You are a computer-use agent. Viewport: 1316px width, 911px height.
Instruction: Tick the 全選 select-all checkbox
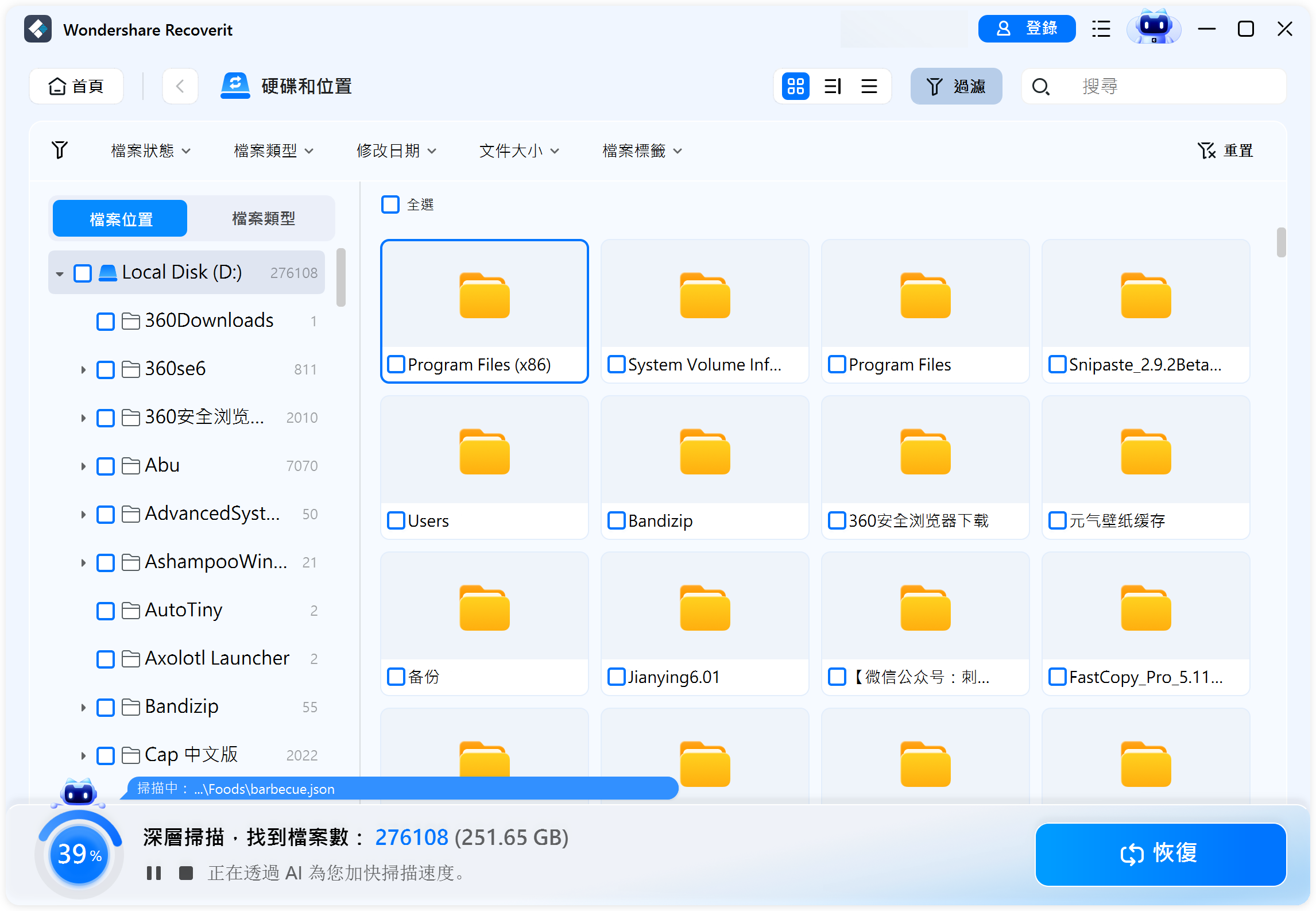[x=390, y=204]
